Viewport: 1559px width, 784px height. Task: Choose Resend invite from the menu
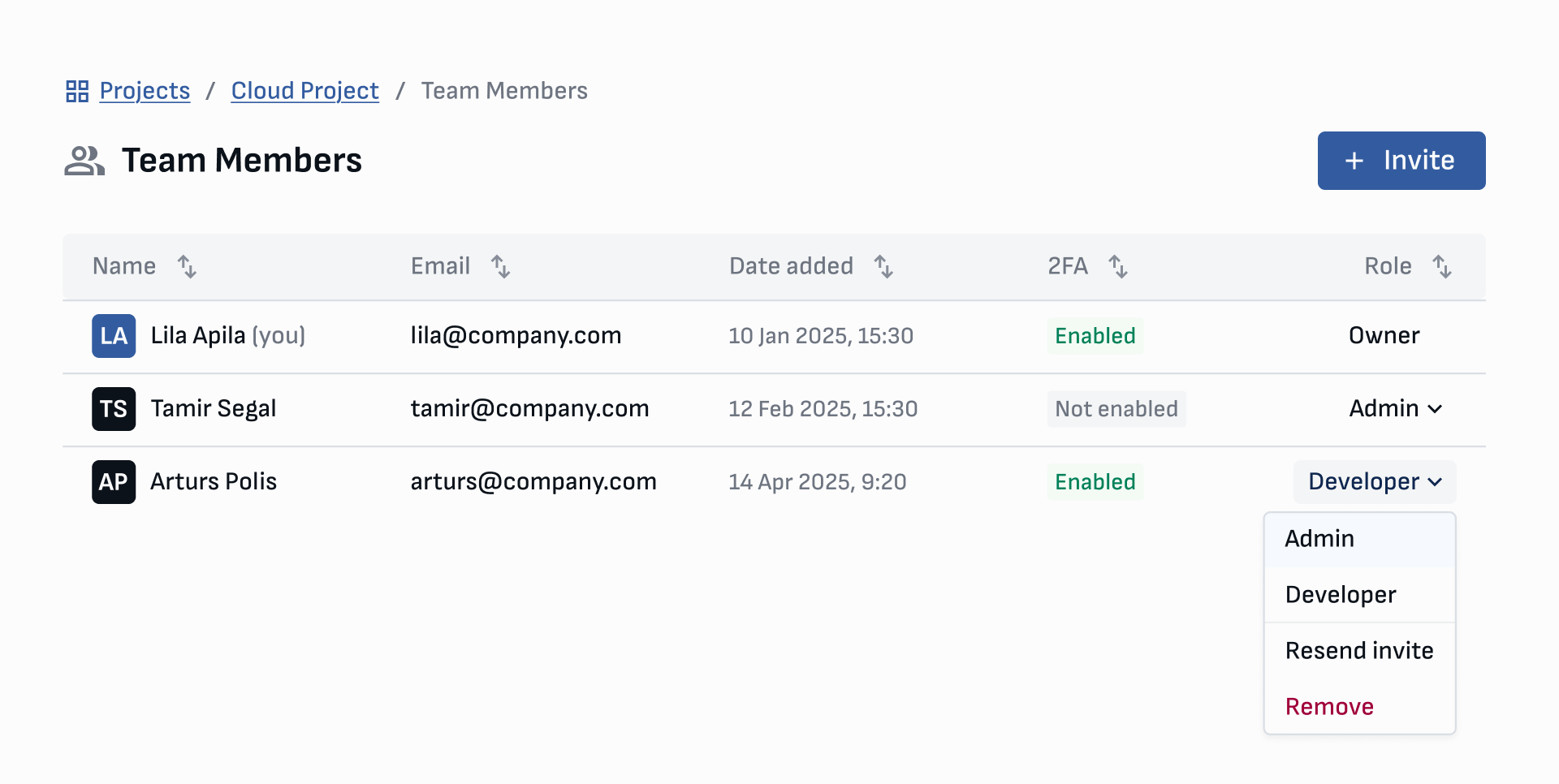pos(1359,650)
